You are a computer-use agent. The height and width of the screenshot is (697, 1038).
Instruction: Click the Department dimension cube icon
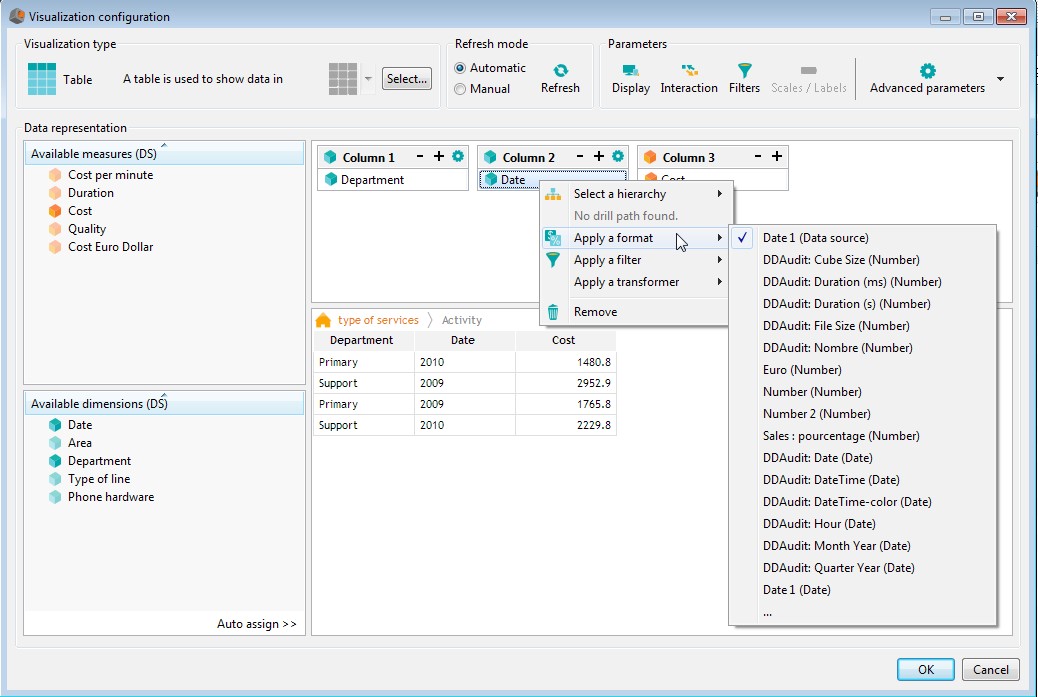(x=55, y=461)
